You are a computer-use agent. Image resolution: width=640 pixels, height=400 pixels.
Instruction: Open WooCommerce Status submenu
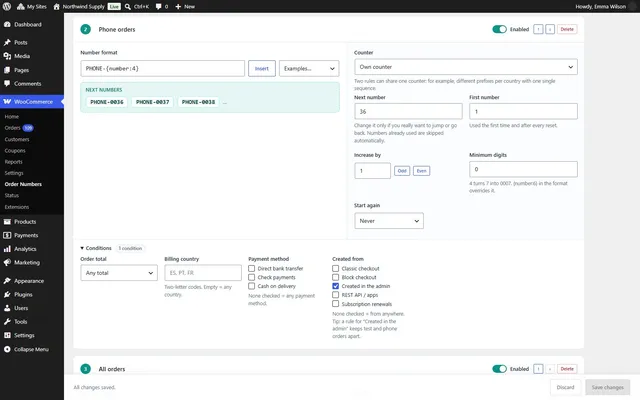click(11, 196)
